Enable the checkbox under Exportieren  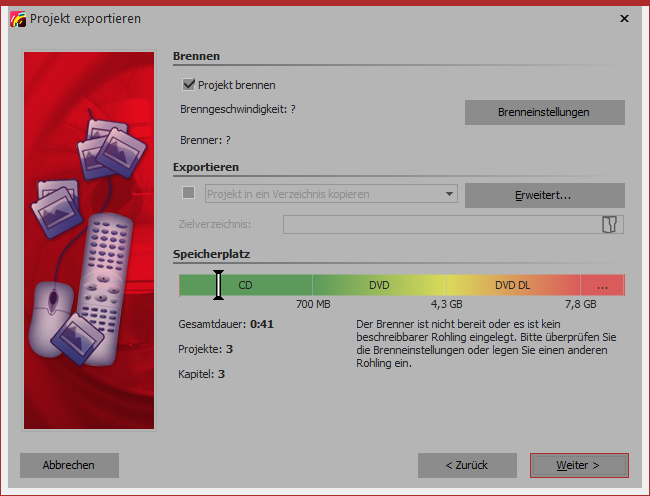click(188, 193)
